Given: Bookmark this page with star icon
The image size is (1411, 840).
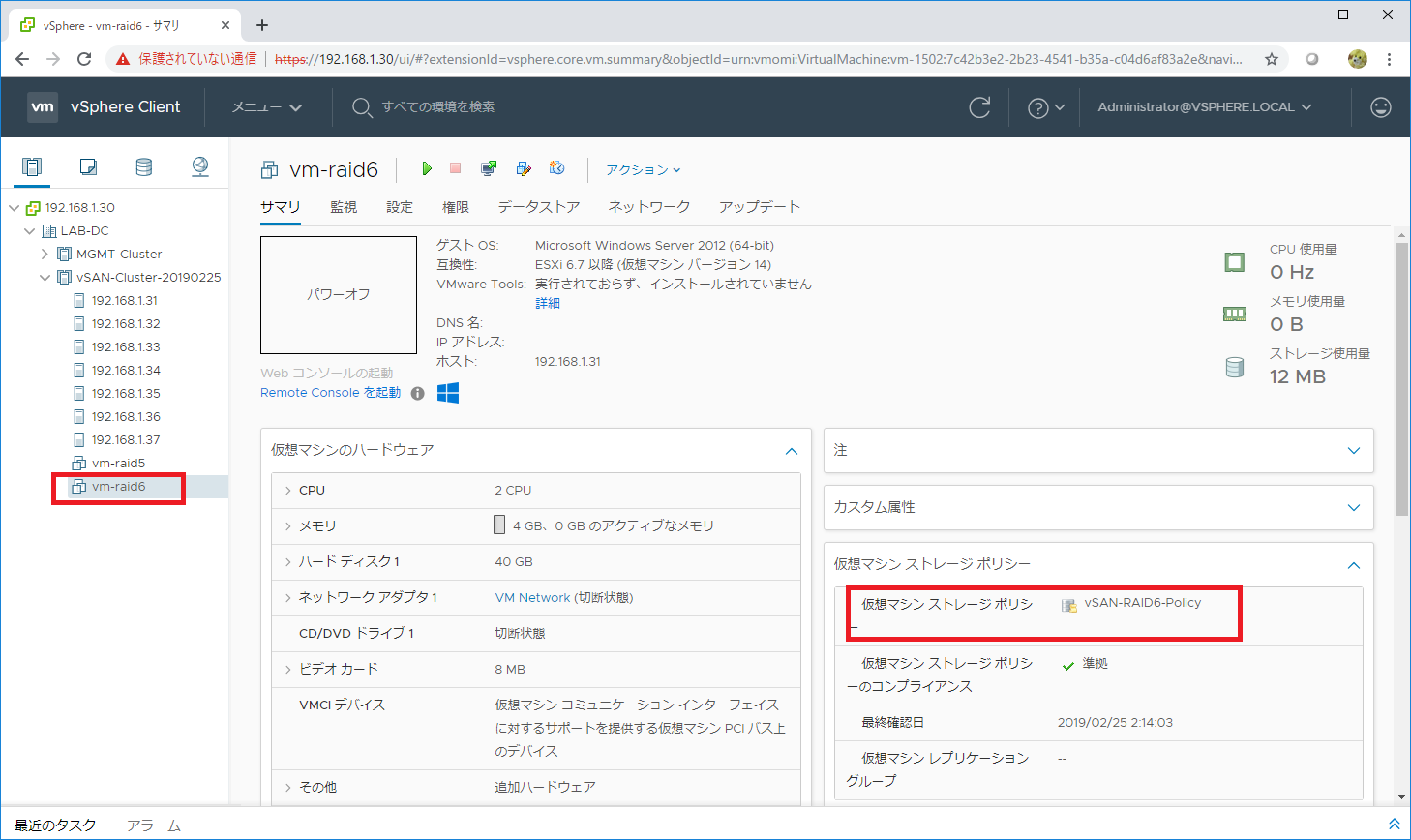Looking at the screenshot, I should [x=1272, y=59].
